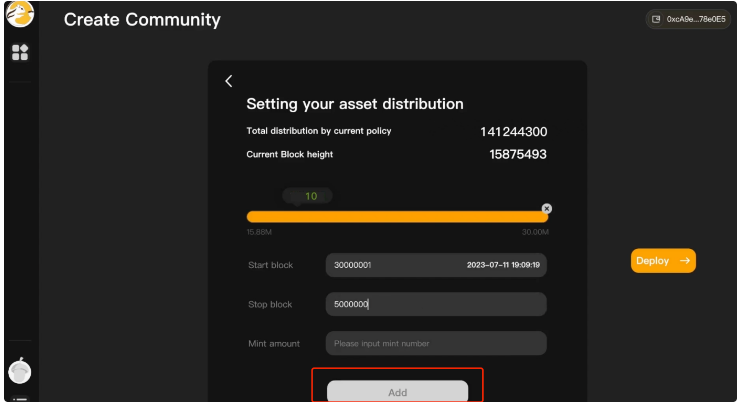Screen dimensions: 741x405
Task: Open the list icon at sidebar bottom
Action: pyautogui.click(x=20, y=399)
